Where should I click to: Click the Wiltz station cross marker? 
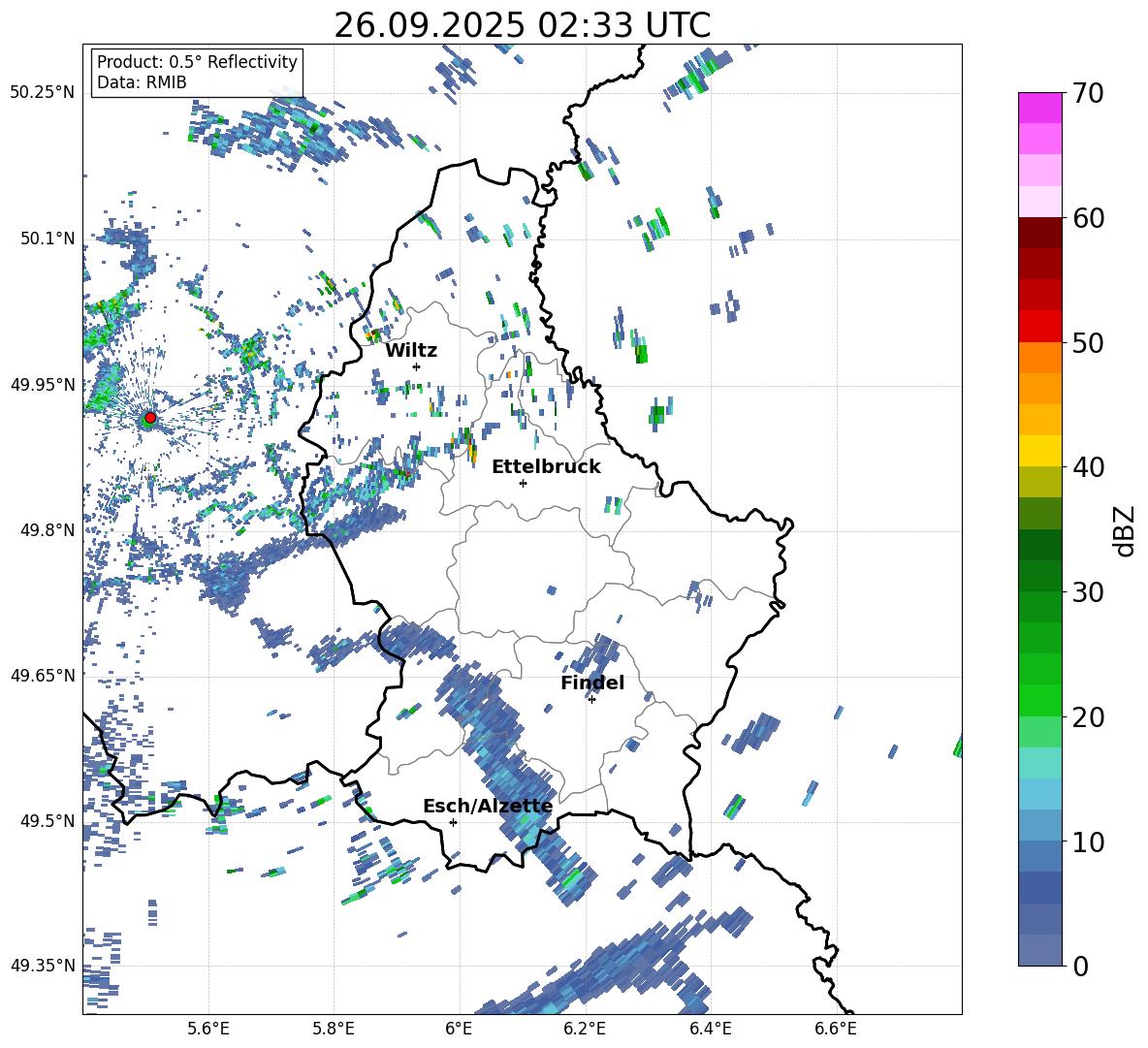pyautogui.click(x=416, y=366)
